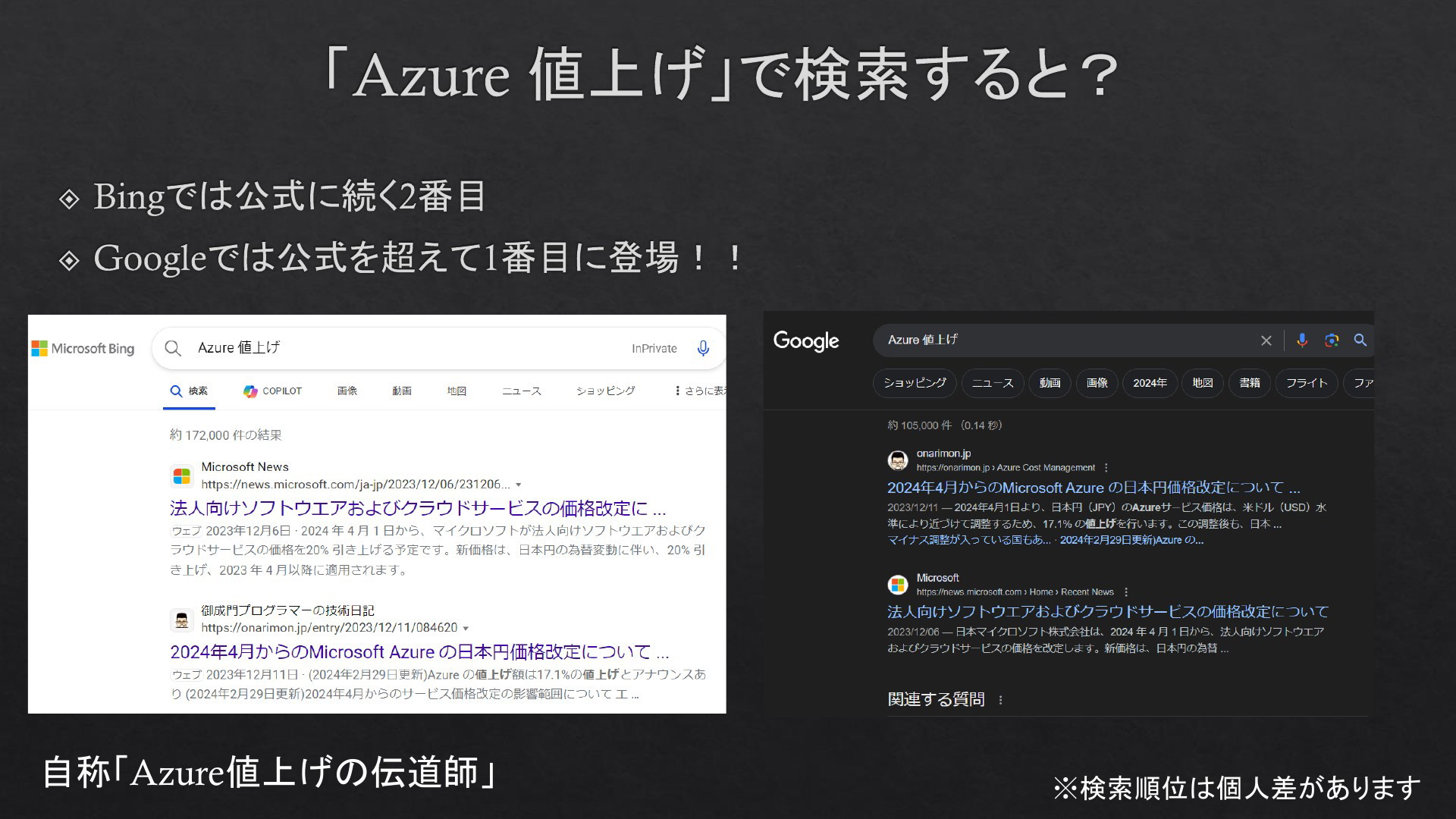Viewport: 1456px width, 819px height.
Task: Open the three-dot menu beside onarimon.jp result
Action: coord(1106,468)
